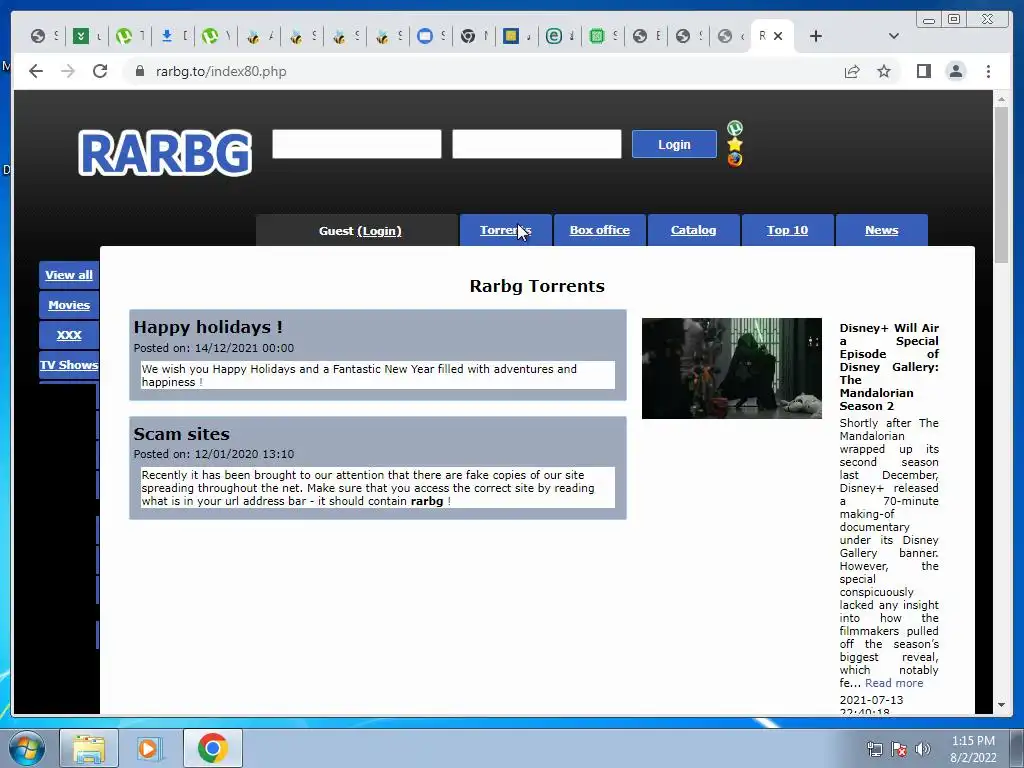The height and width of the screenshot is (768, 1024).
Task: Close the active RARBG tab
Action: [778, 36]
